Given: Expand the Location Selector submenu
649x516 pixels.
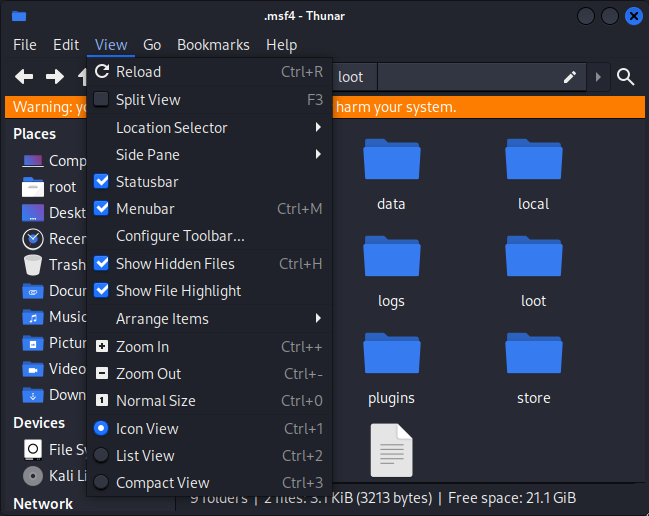Looking at the screenshot, I should pos(209,127).
